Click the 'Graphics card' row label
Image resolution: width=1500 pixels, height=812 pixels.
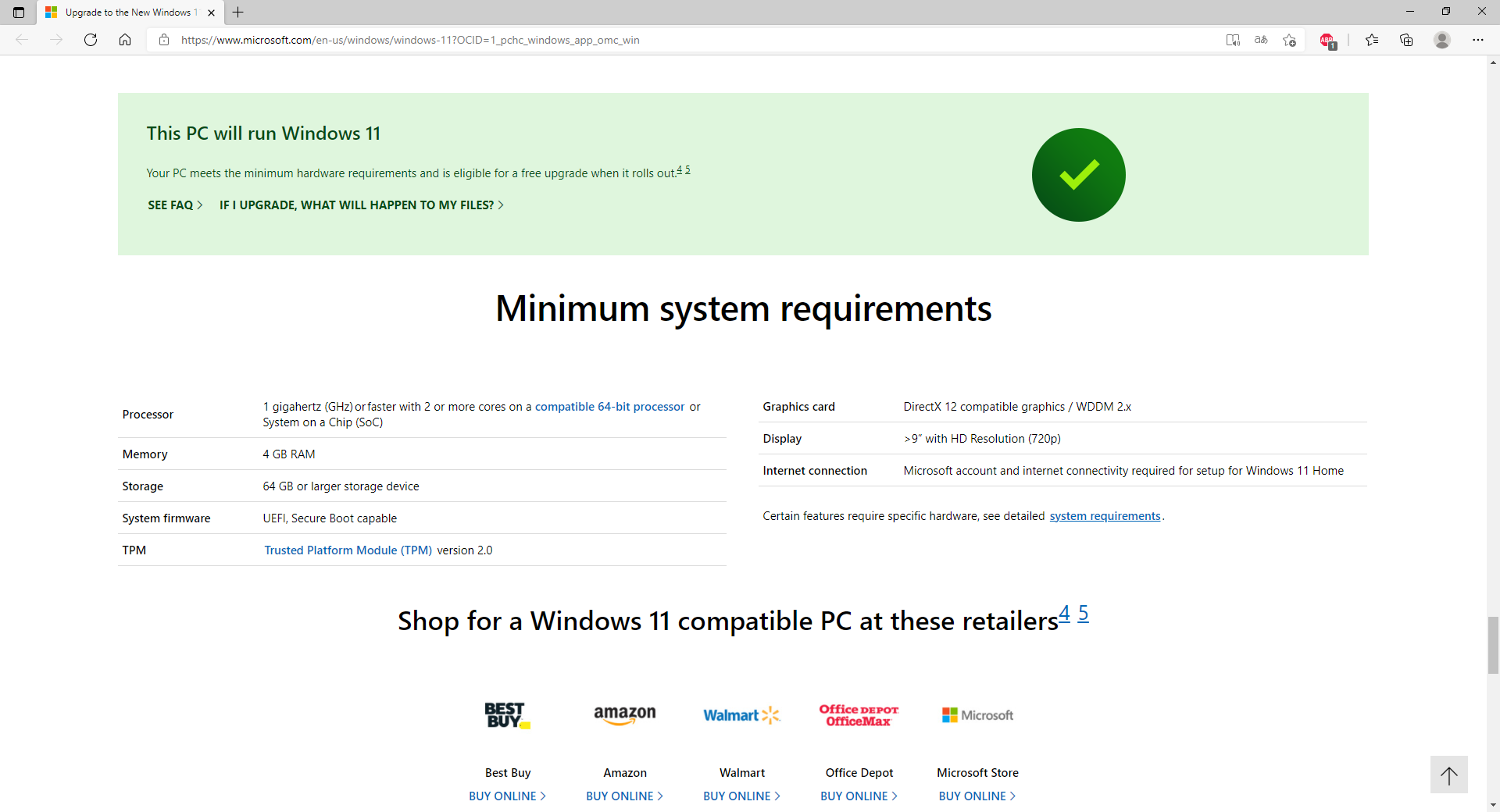pos(798,407)
